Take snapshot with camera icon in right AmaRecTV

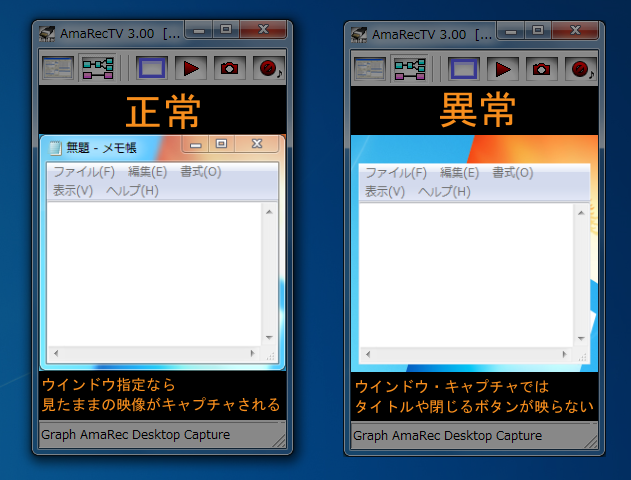(542, 69)
